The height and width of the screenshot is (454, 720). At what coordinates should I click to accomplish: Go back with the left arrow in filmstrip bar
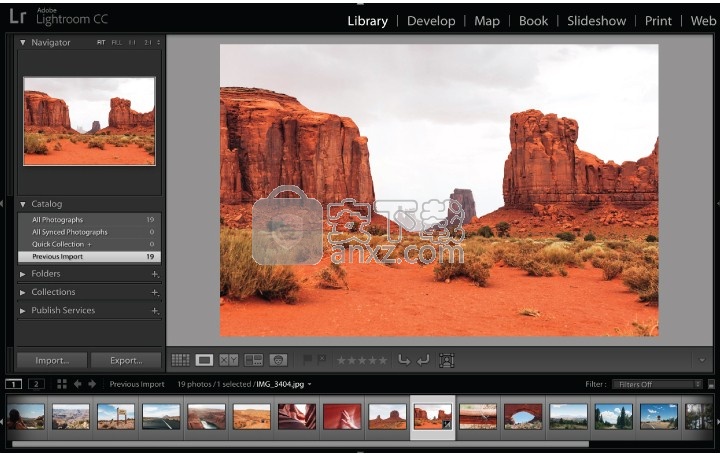tap(78, 384)
